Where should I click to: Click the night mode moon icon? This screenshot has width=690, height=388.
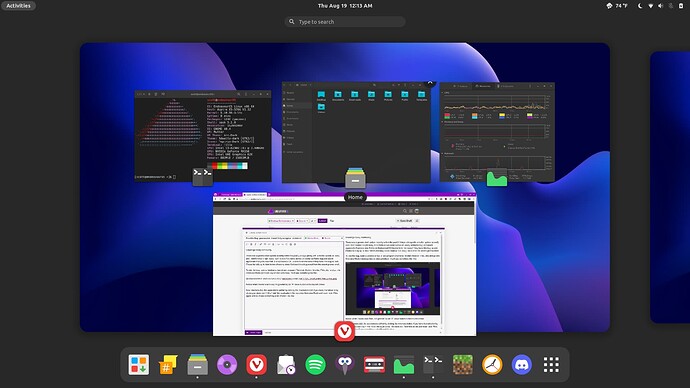click(640, 6)
